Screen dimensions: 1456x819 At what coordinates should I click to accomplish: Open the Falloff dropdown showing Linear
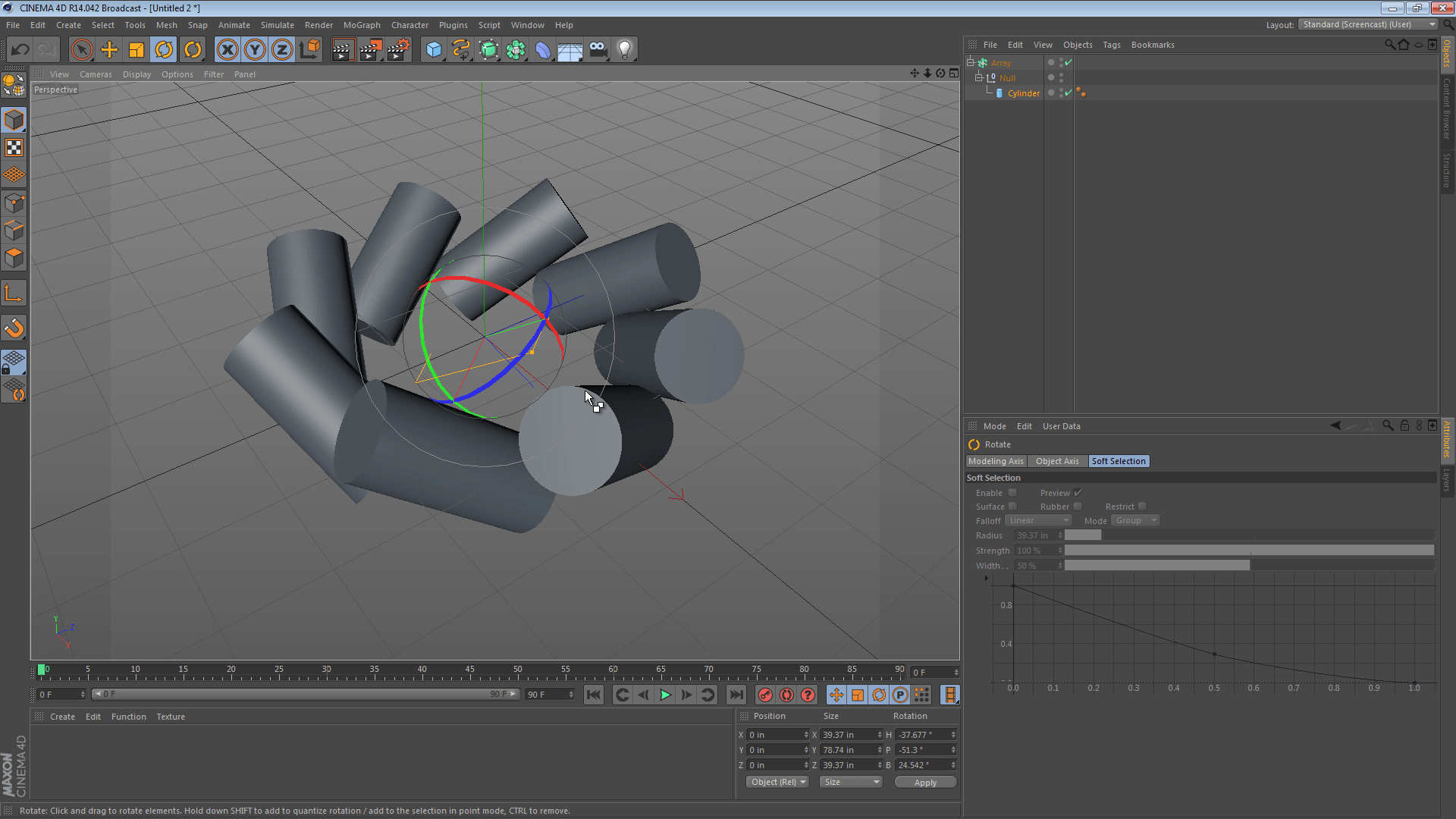[1038, 520]
